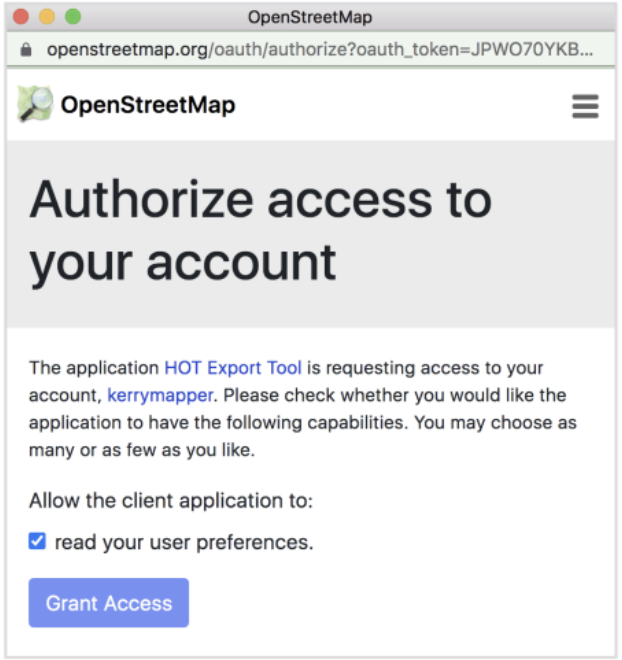Click the gray header banner area

click(311, 234)
